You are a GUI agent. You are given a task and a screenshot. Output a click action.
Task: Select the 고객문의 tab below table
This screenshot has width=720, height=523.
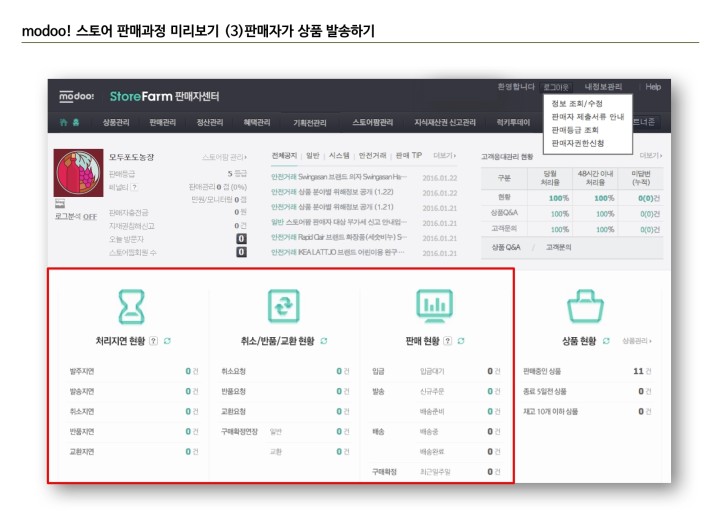pyautogui.click(x=558, y=247)
